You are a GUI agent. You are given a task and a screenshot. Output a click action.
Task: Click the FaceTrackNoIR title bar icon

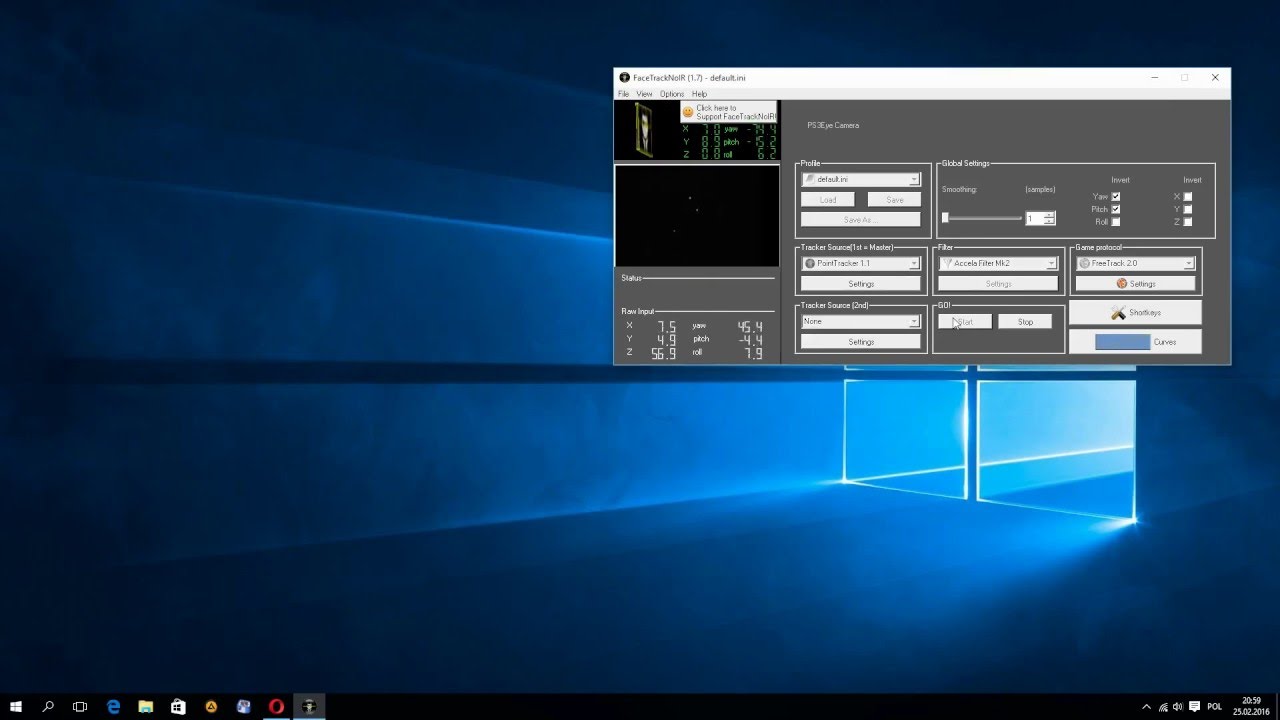coord(624,77)
